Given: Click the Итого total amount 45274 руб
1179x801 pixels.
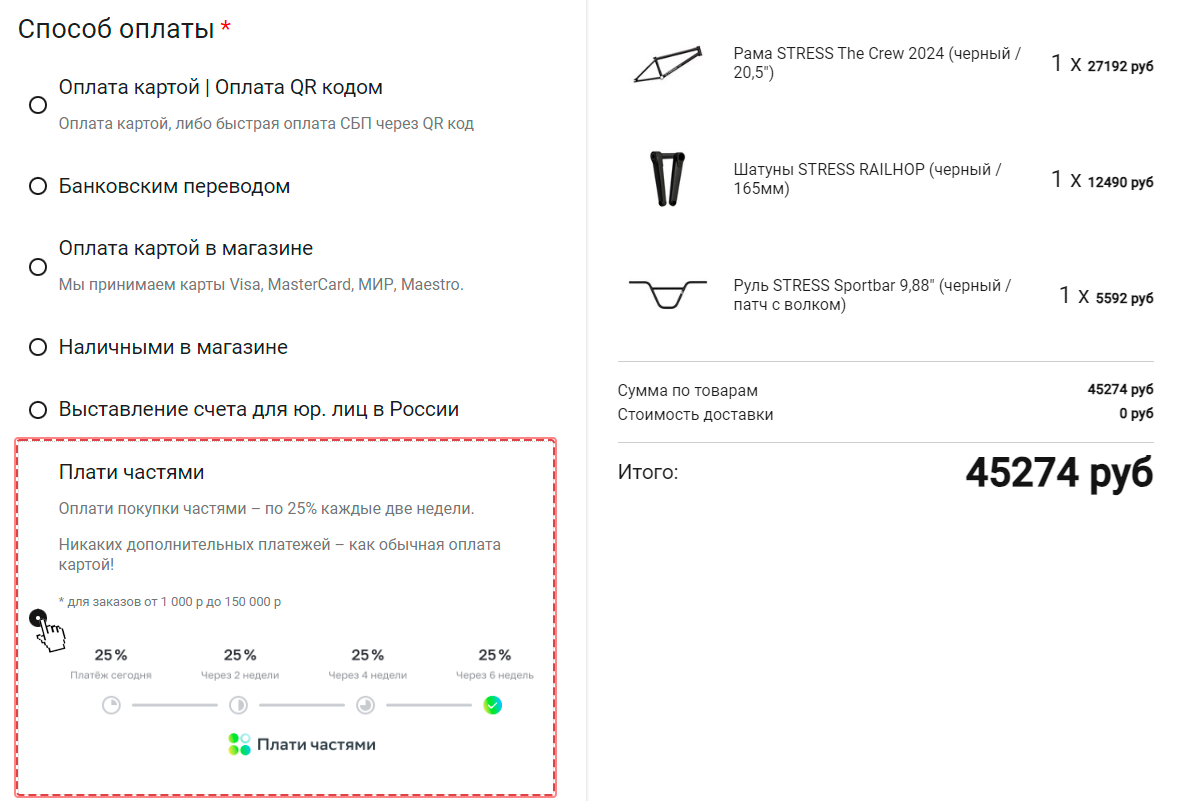Looking at the screenshot, I should [1058, 473].
